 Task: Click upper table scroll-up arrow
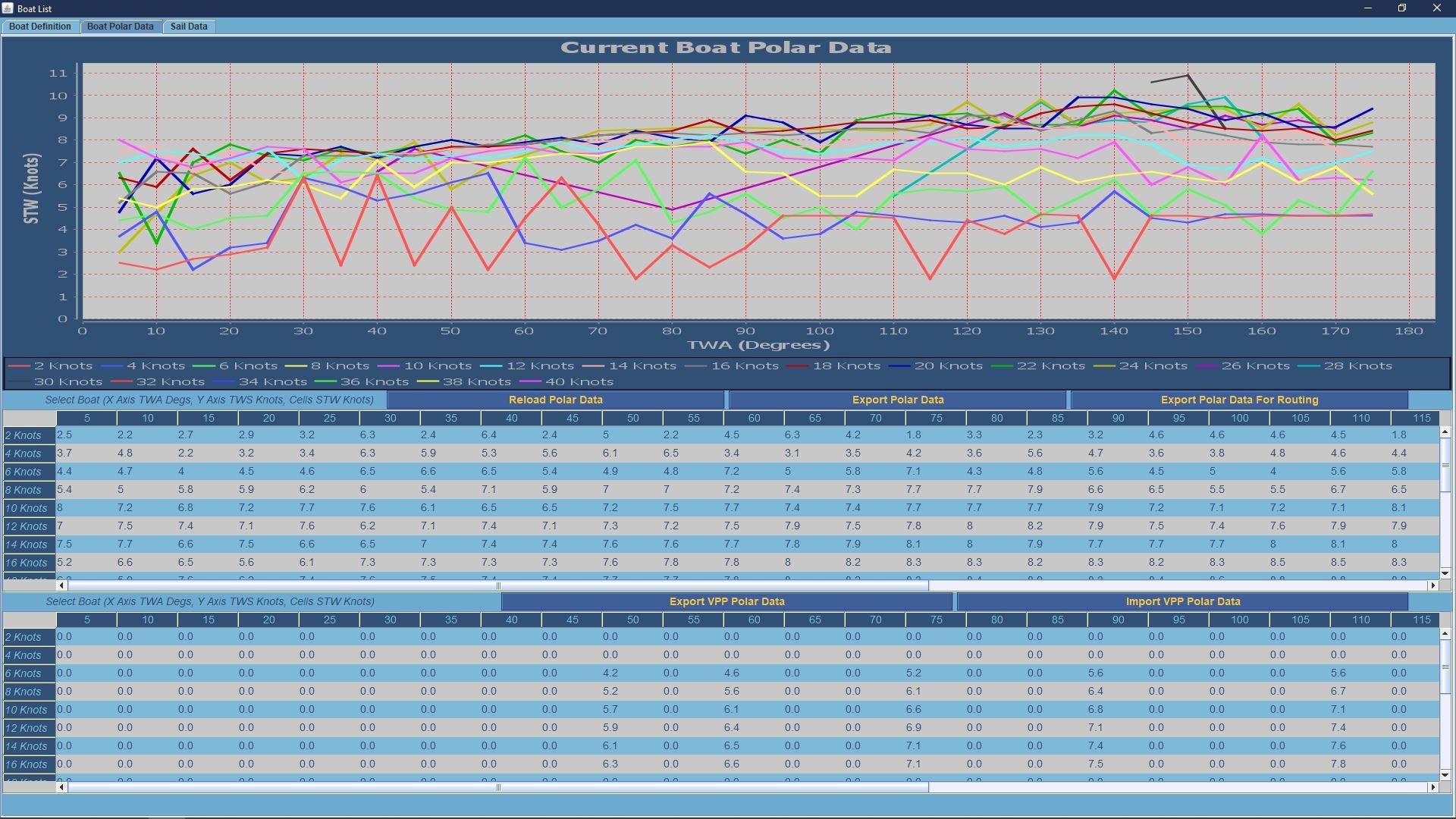pyautogui.click(x=1445, y=432)
